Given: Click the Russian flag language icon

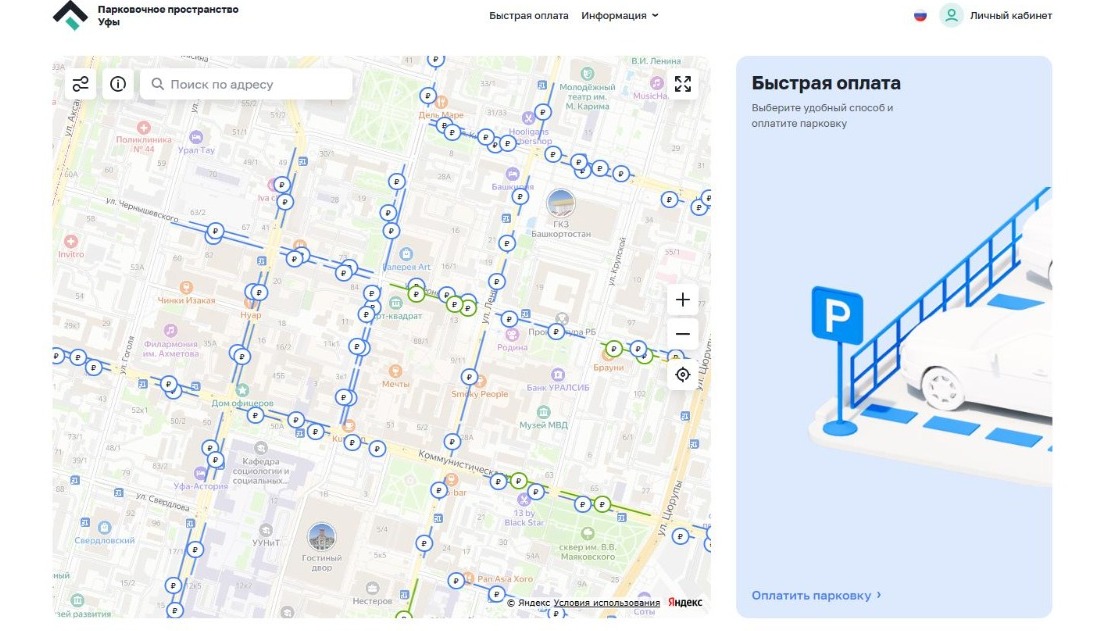Looking at the screenshot, I should click(920, 16).
